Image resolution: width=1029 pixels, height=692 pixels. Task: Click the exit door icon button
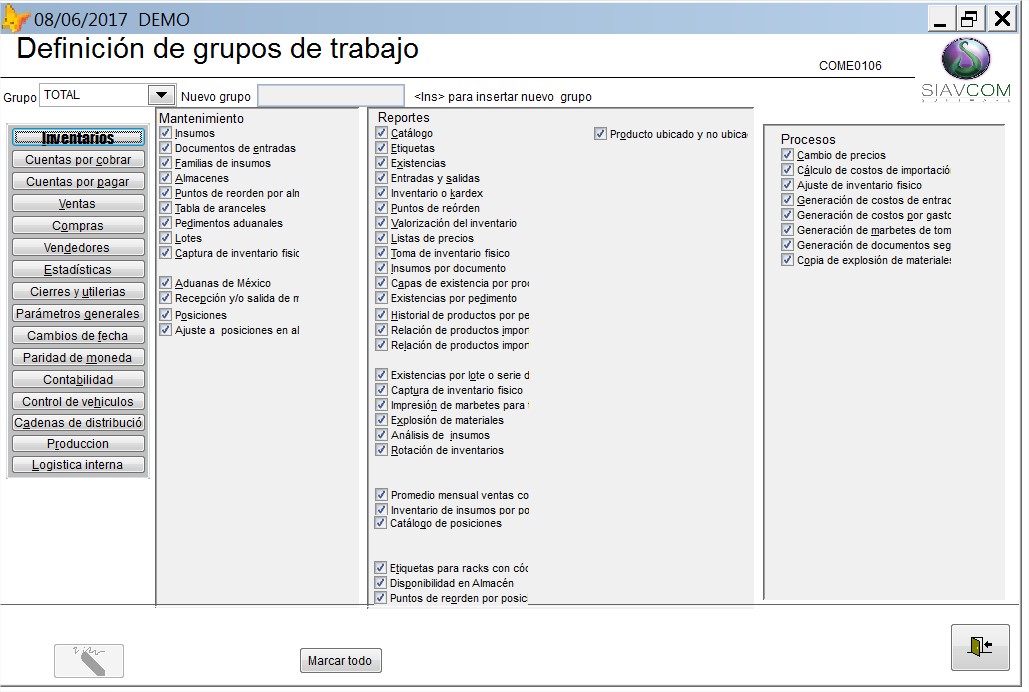[x=980, y=647]
